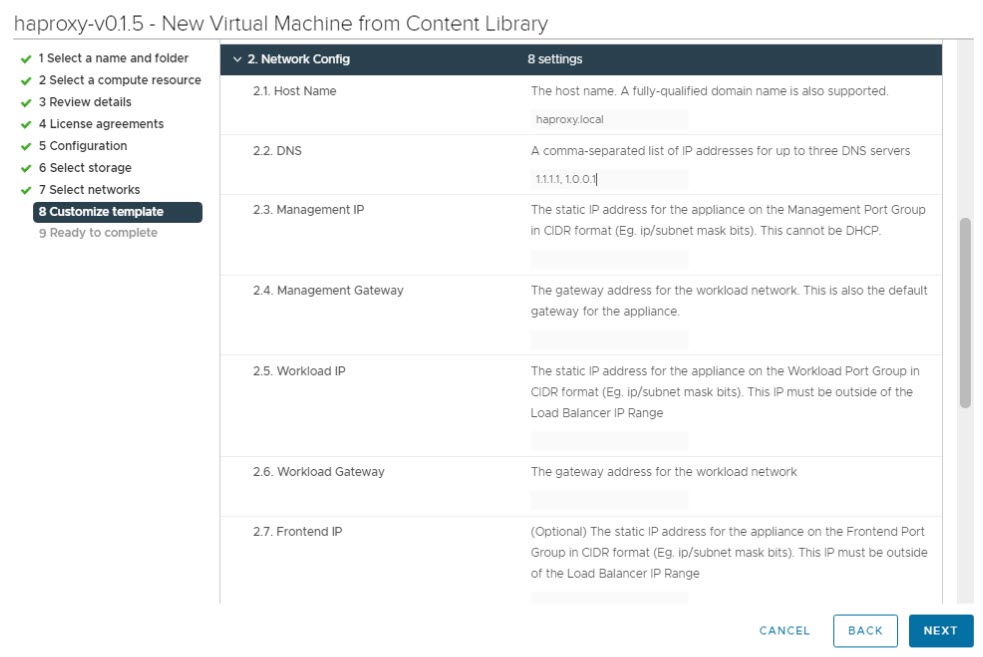Click checkmark icon next to Review details
Image resolution: width=983 pixels, height=657 pixels.
(x=26, y=103)
